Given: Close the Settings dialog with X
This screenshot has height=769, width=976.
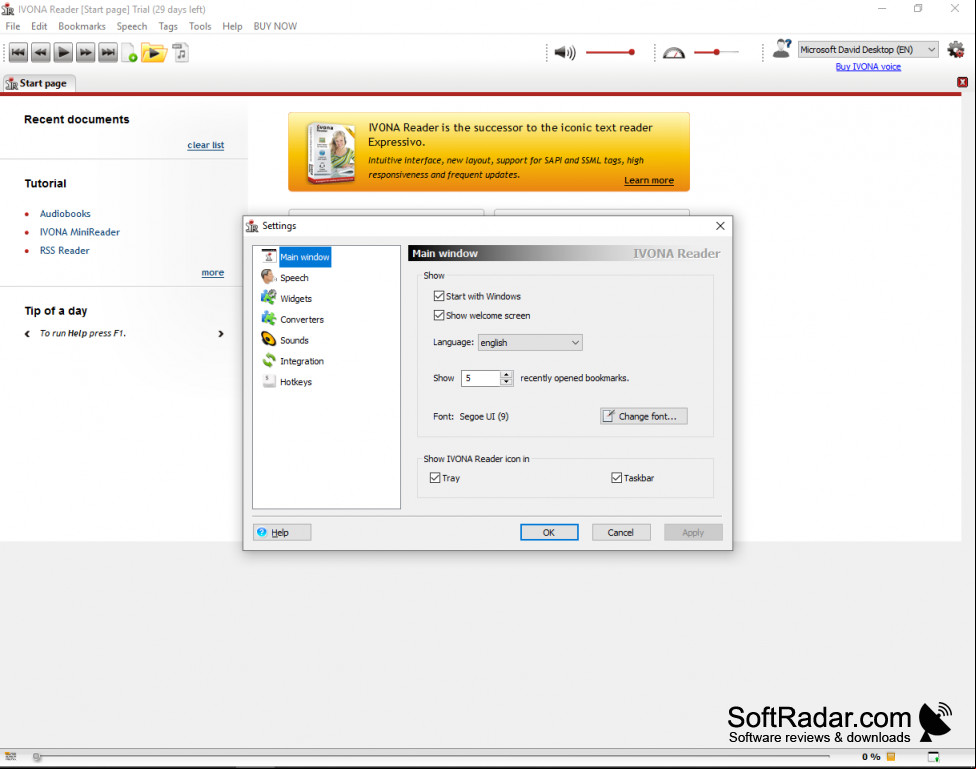Looking at the screenshot, I should tap(720, 225).
